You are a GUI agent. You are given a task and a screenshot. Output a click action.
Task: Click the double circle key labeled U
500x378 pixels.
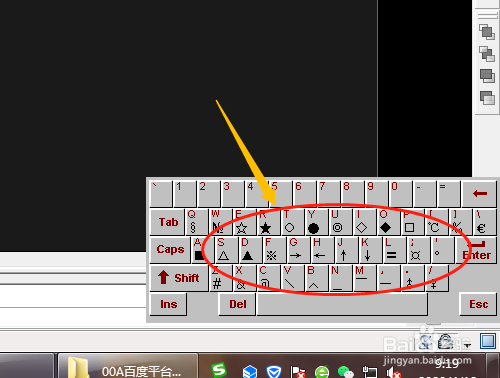[340, 222]
